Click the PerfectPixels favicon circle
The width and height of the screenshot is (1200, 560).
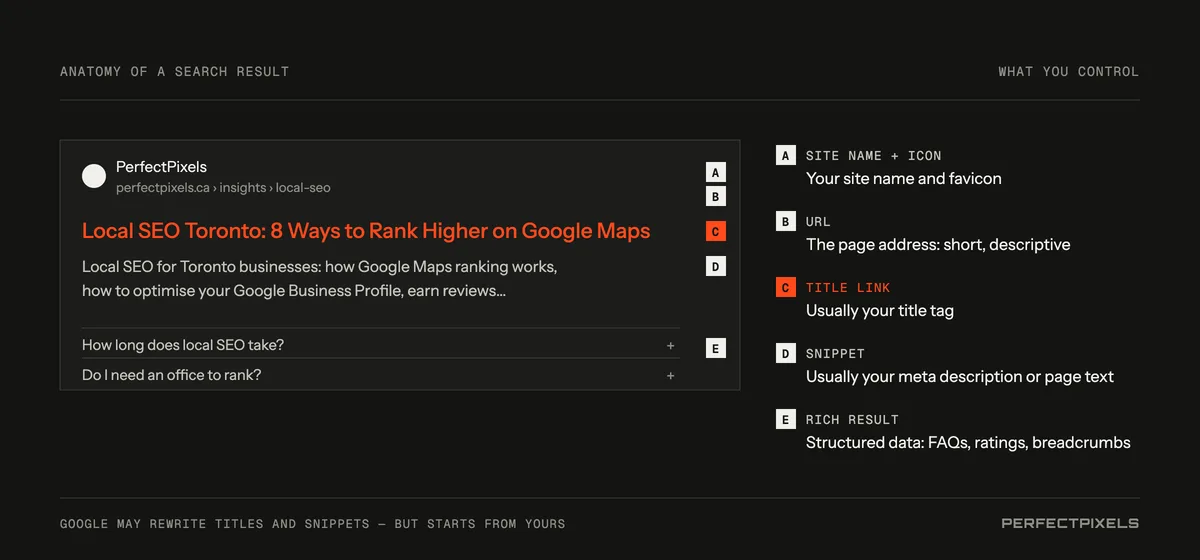94,177
